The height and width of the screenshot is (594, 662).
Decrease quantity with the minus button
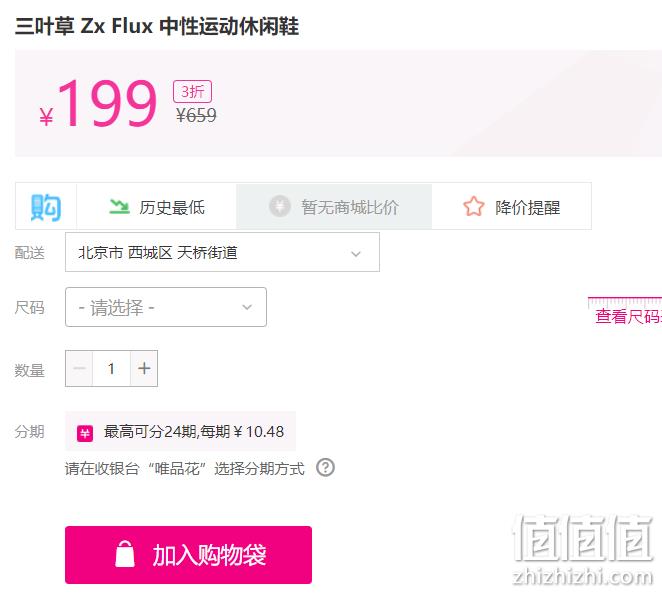[79, 368]
